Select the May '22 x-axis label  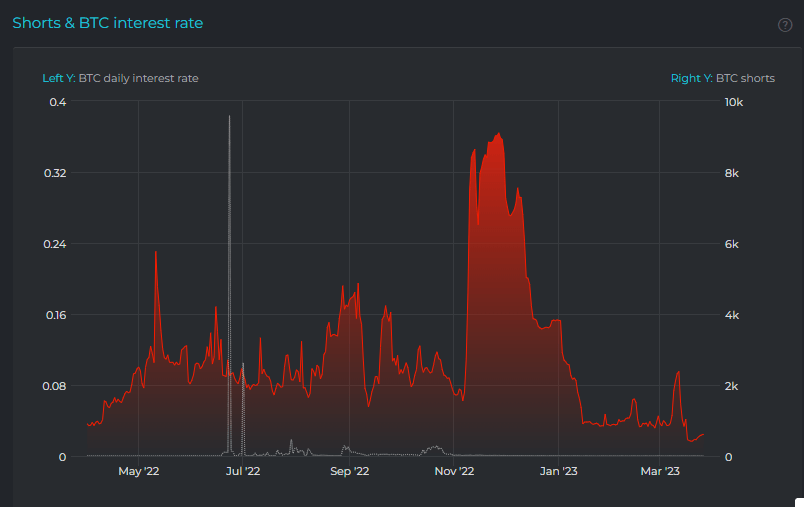pos(139,471)
